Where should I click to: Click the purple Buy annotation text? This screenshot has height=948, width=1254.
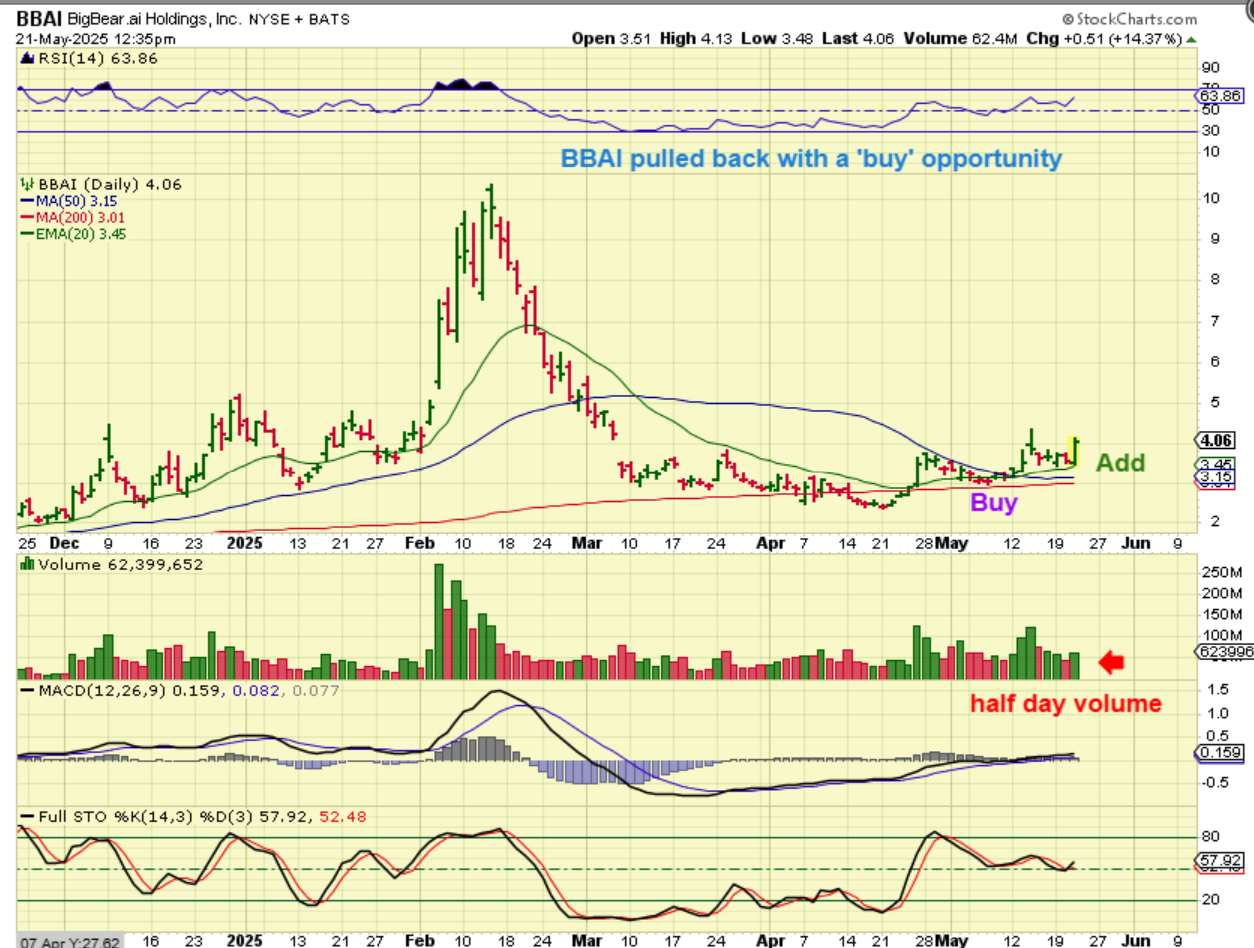(994, 503)
